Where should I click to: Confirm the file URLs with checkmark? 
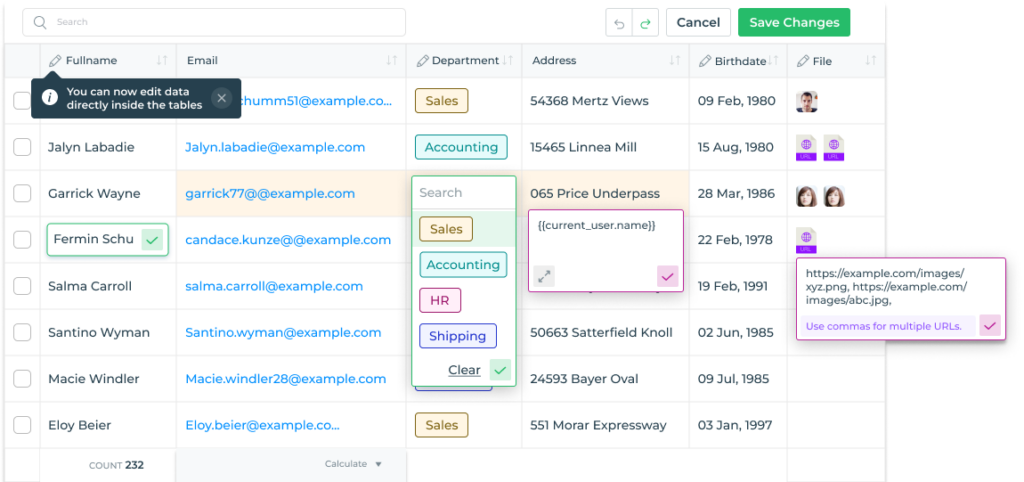click(x=989, y=325)
